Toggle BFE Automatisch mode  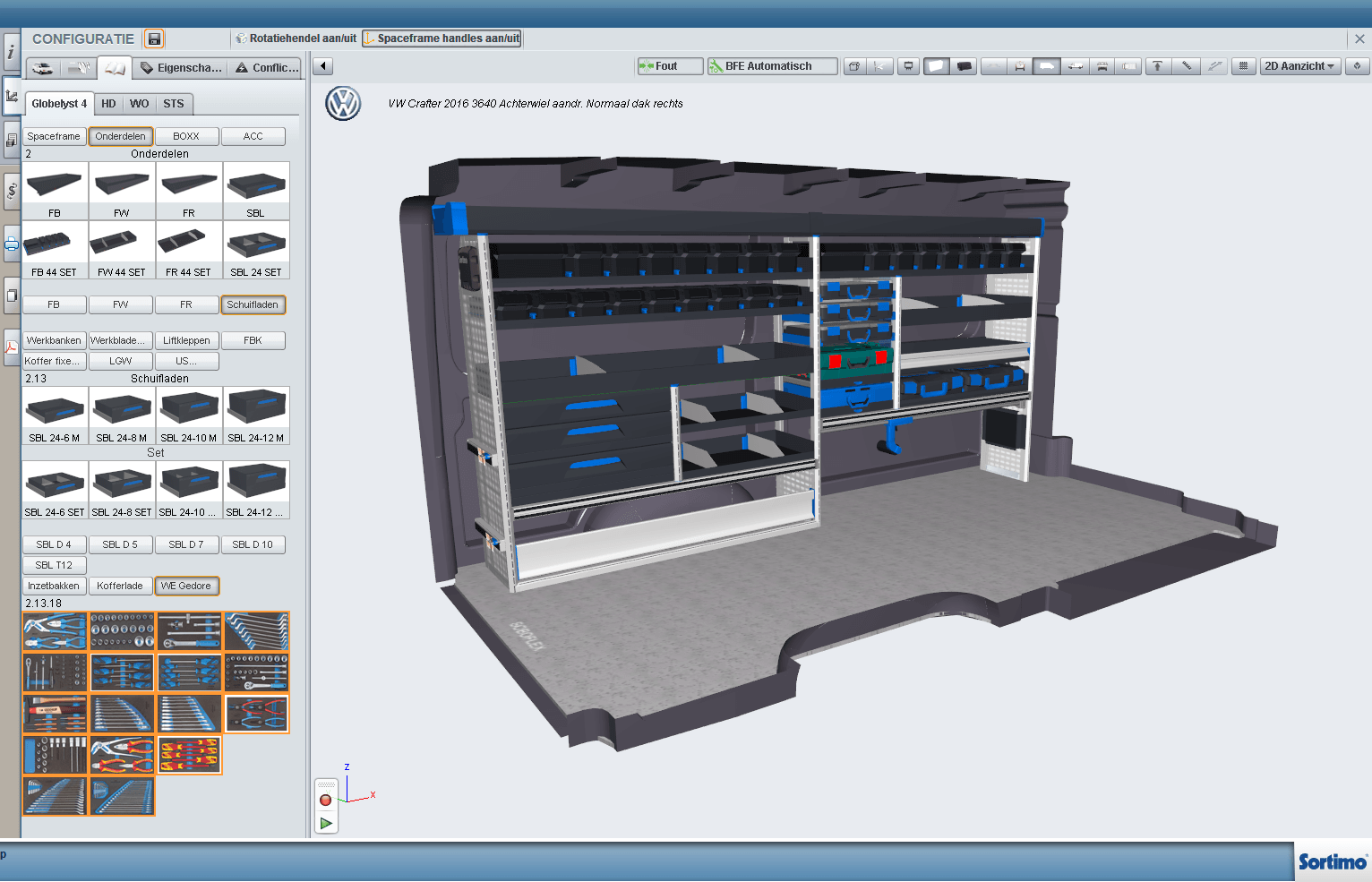771,66
